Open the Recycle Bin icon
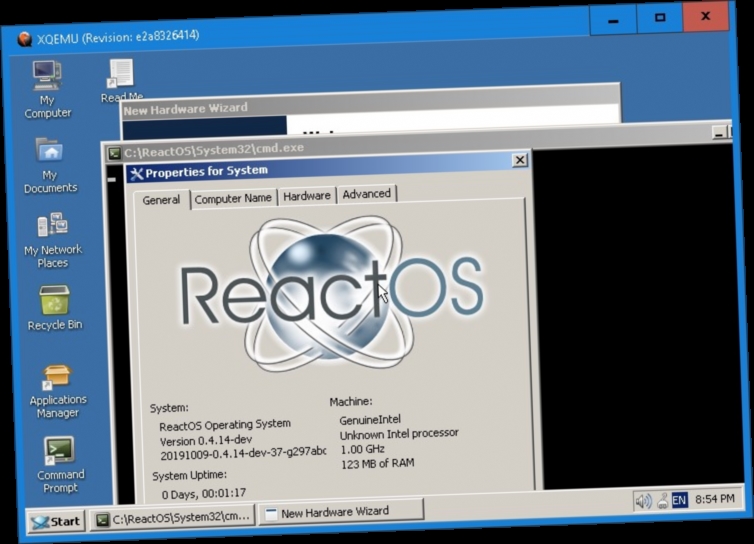Image resolution: width=754 pixels, height=544 pixels. point(54,307)
